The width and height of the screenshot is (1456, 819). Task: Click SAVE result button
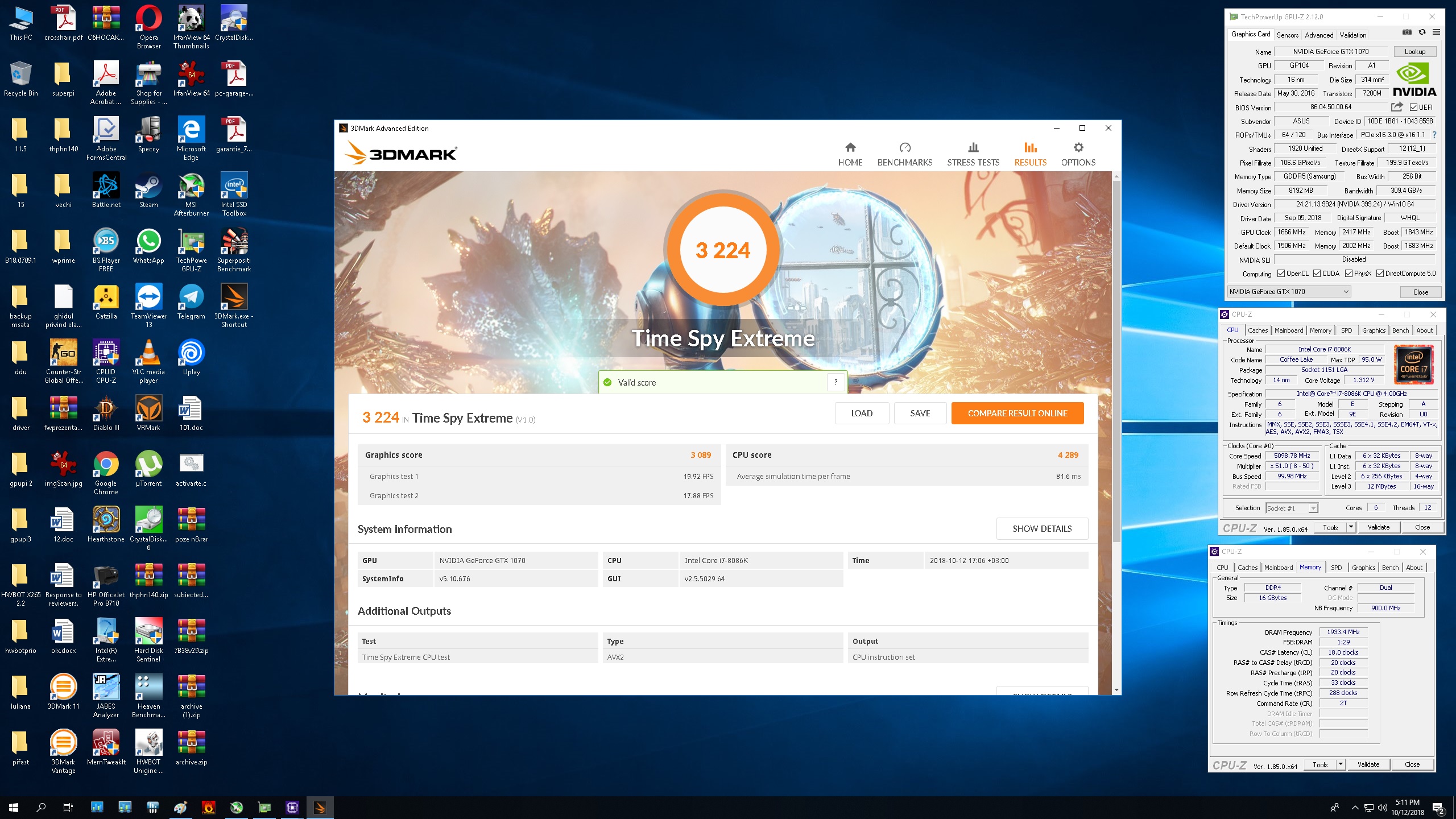click(920, 413)
